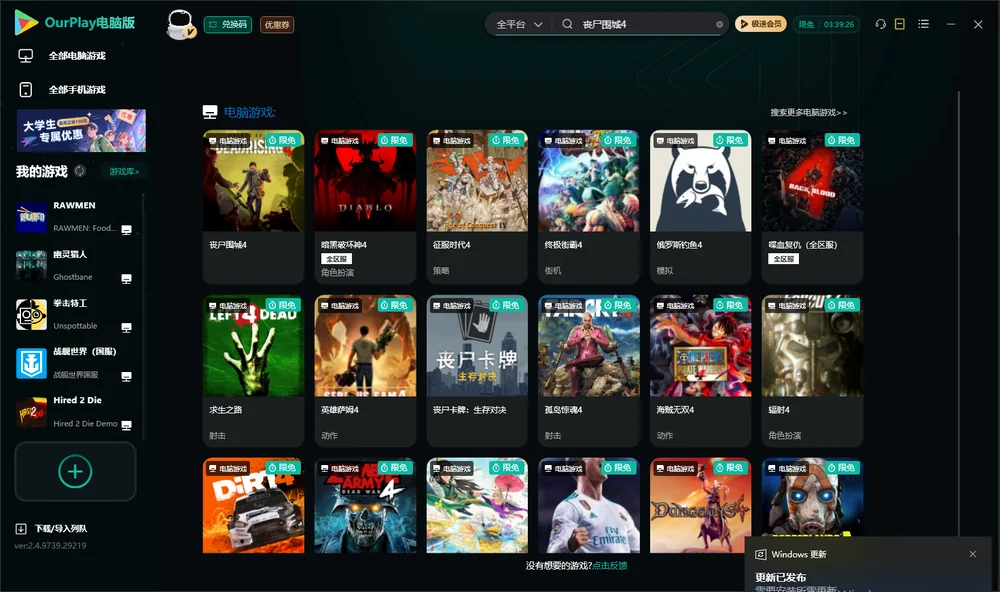
Task: Open the 丧尸卡牌: 生存对决 card
Action: 477,371
